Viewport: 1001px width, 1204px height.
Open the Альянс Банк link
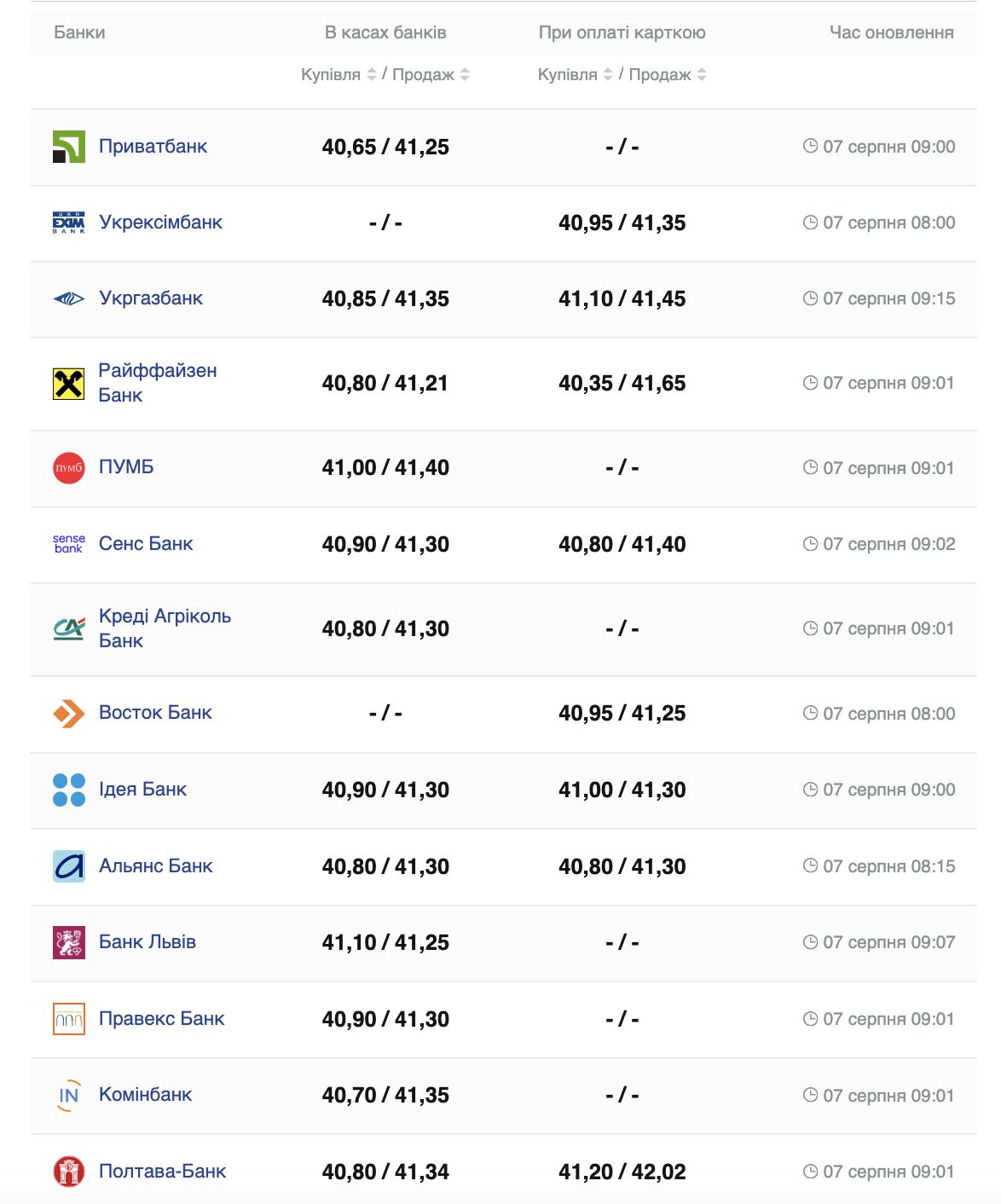(x=155, y=866)
